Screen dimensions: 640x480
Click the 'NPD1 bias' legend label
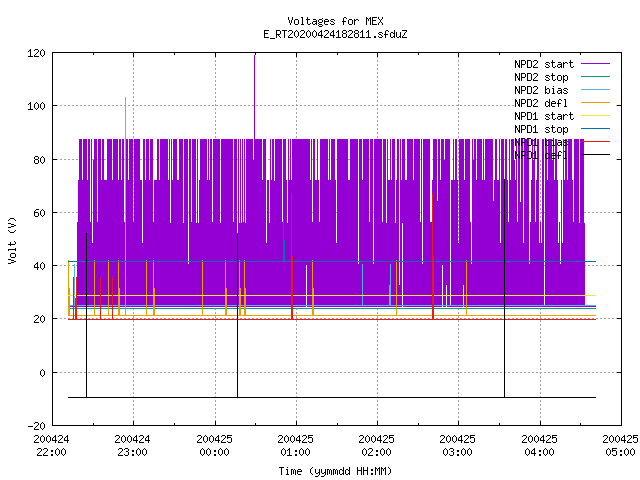click(541, 142)
